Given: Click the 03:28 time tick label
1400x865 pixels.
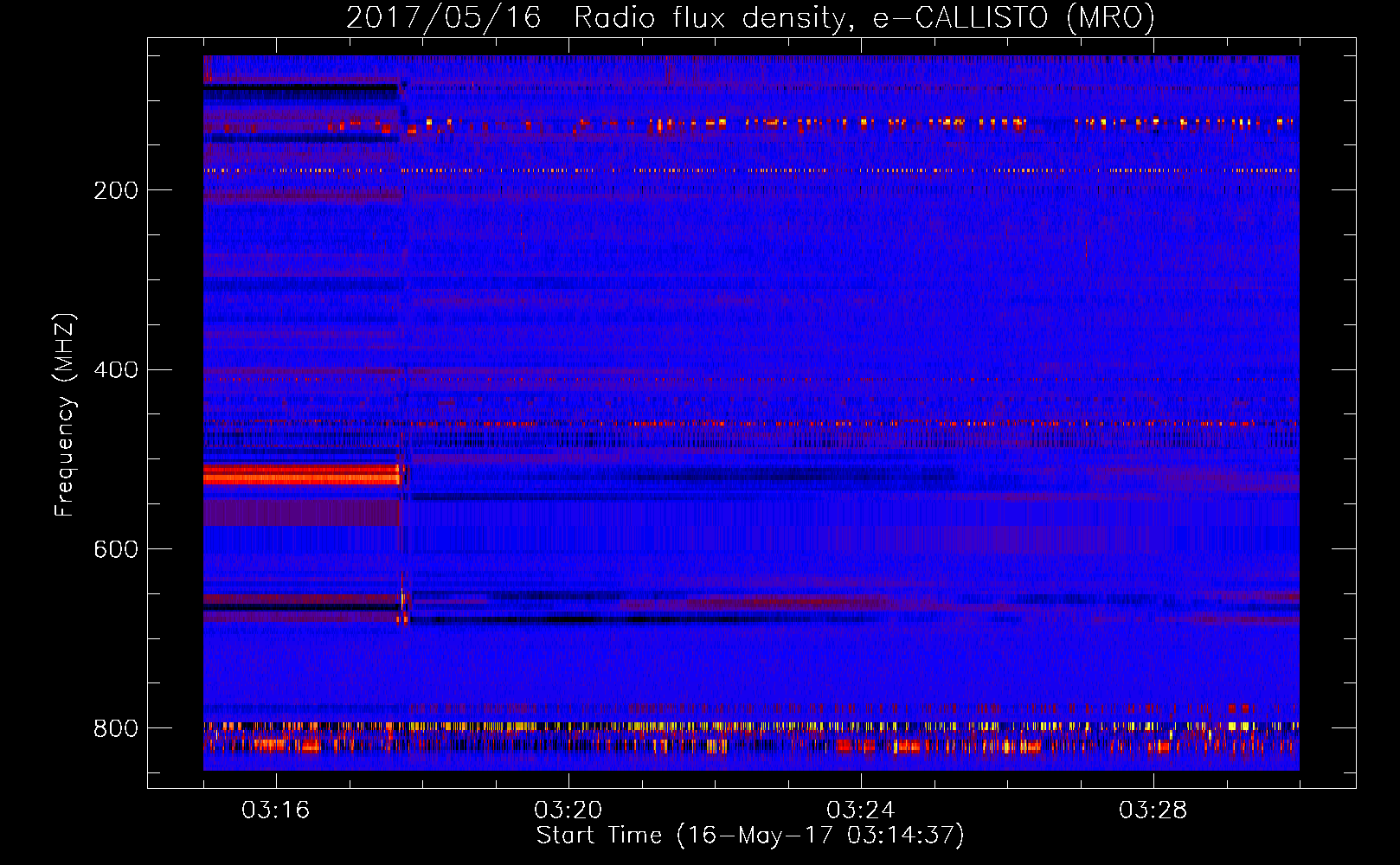Looking at the screenshot, I should click(x=1153, y=811).
